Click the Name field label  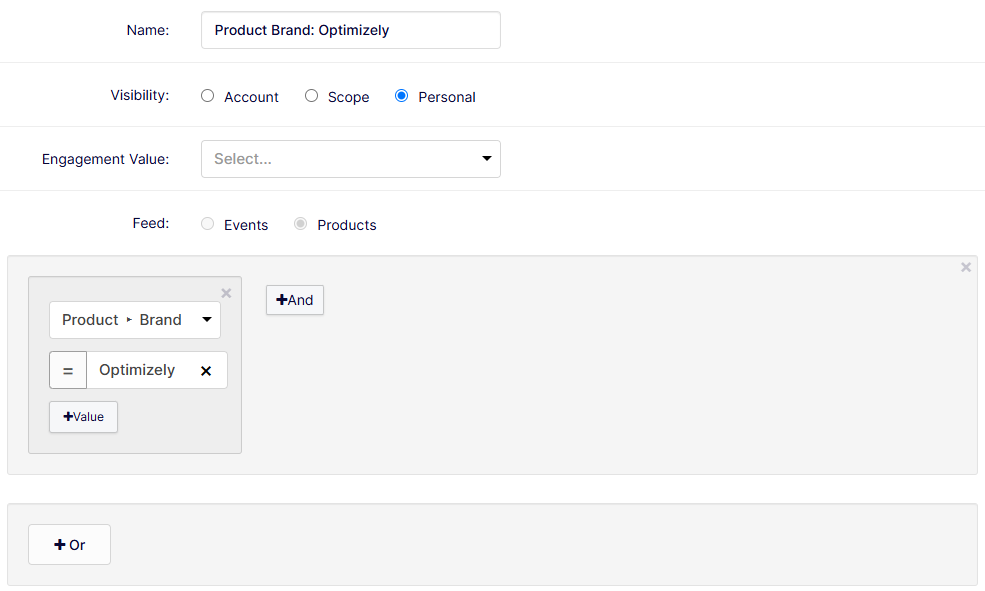click(x=147, y=30)
